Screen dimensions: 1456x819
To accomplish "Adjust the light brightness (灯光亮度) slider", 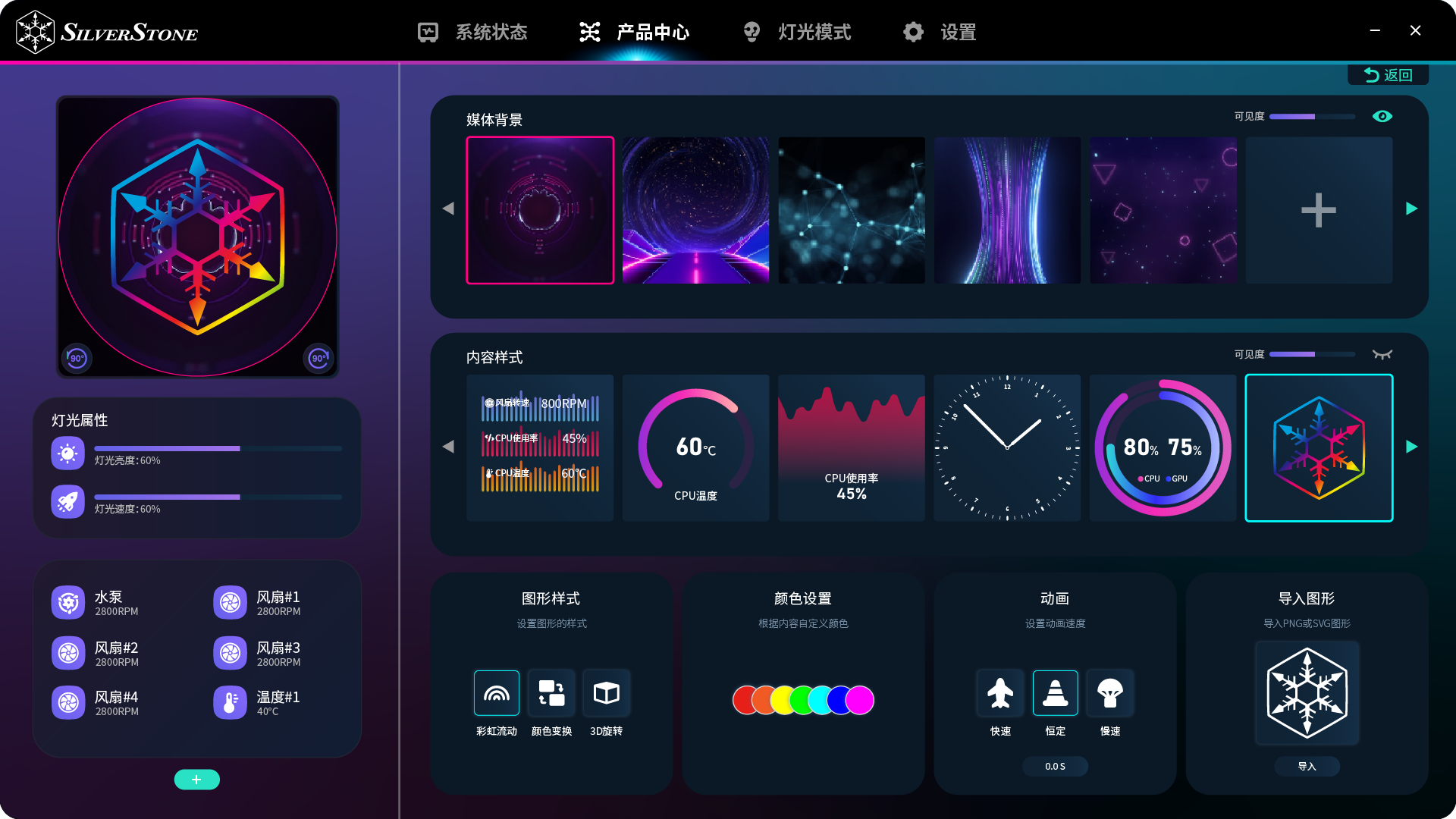I will click(240, 449).
